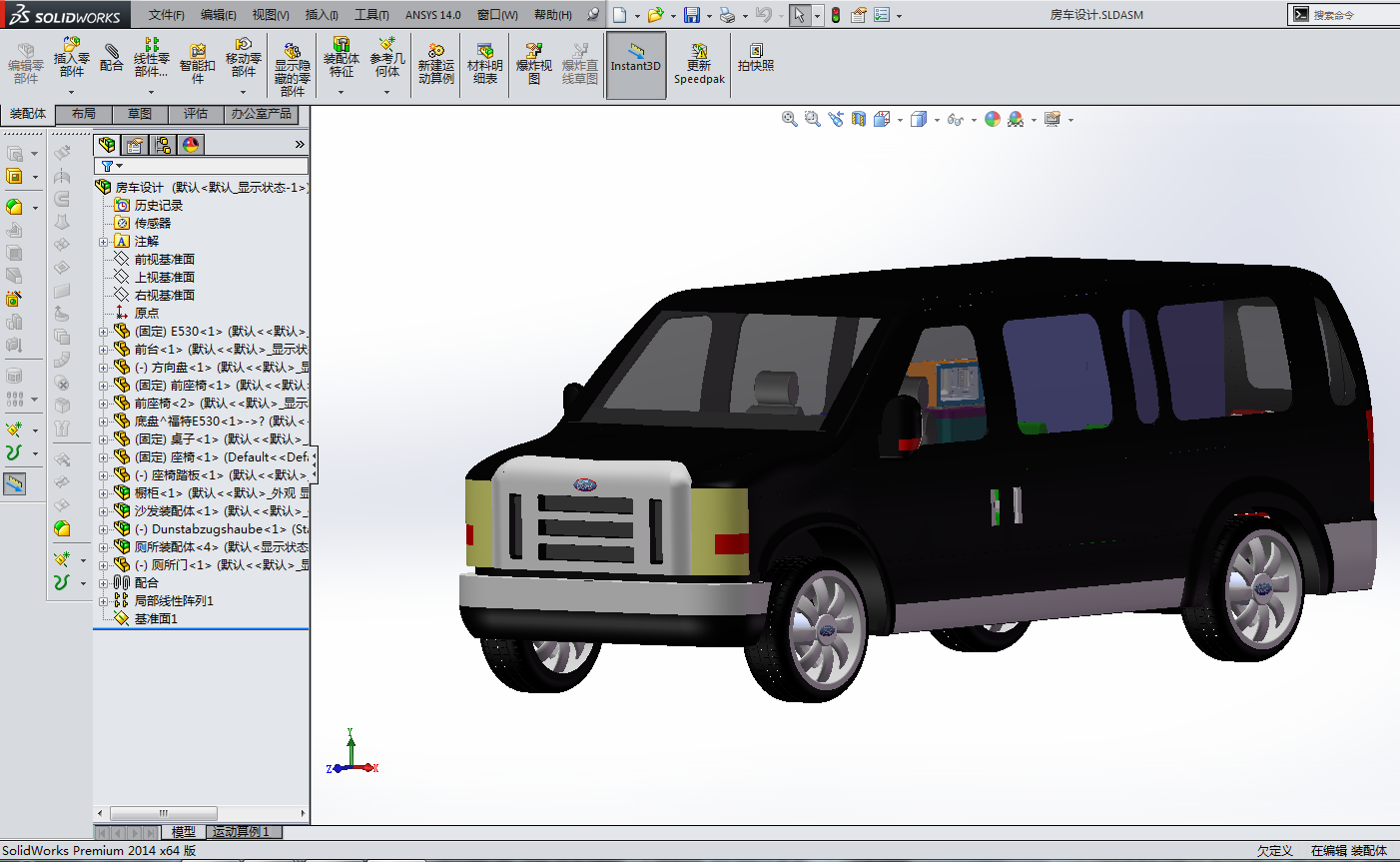Open the View Orientation dropdown arrow
The image size is (1400, 862).
(x=900, y=120)
